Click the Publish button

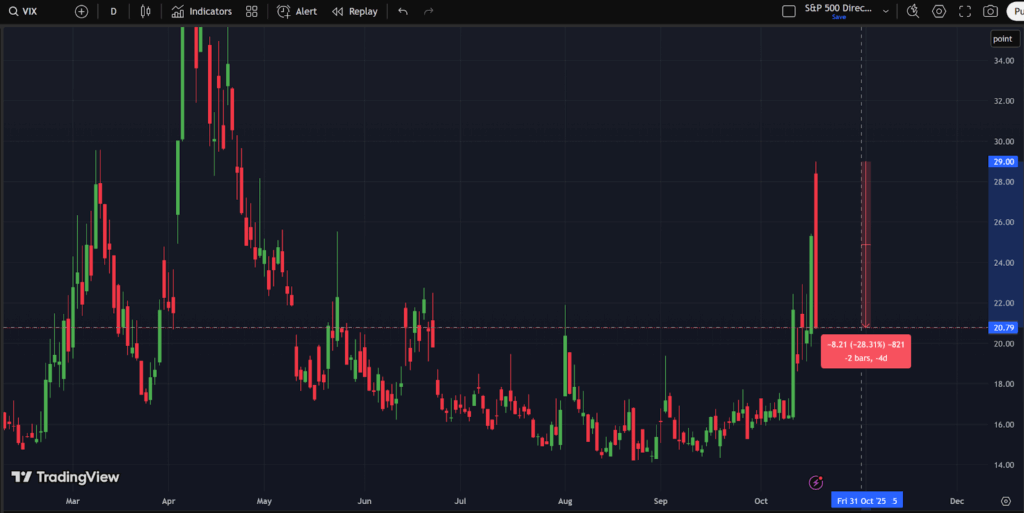(1014, 11)
